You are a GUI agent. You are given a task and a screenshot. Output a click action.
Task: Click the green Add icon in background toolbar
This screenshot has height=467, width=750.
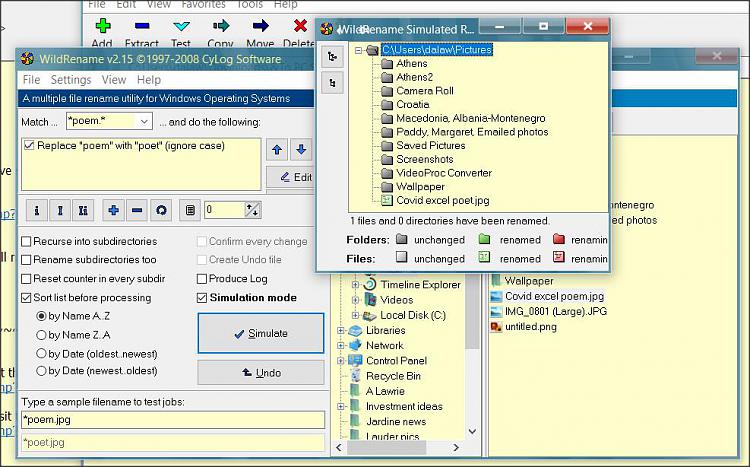tap(102, 25)
